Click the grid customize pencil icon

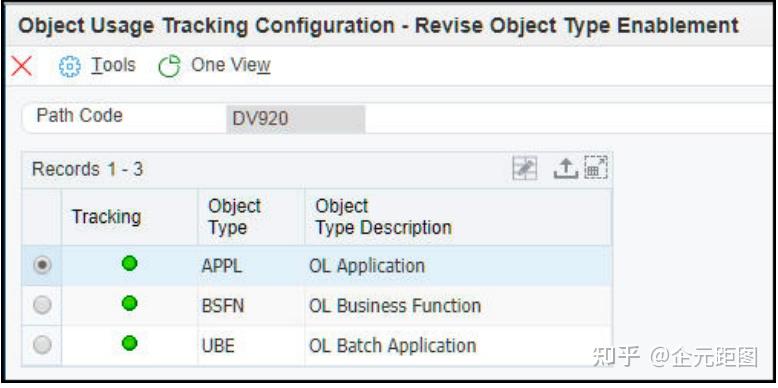point(524,170)
